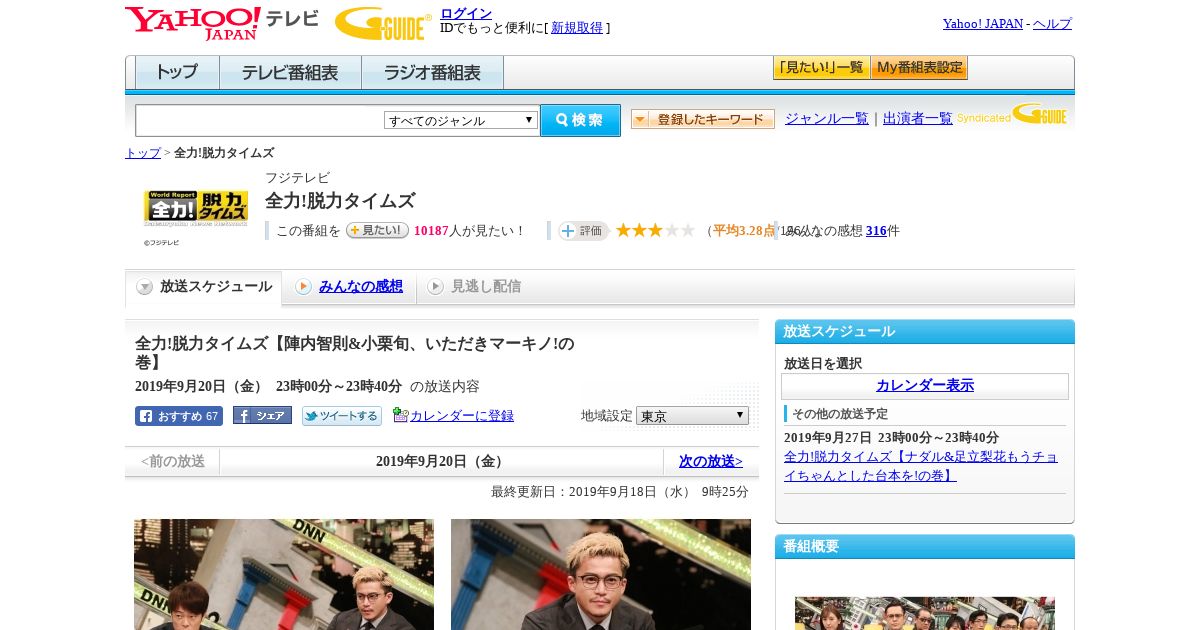The width and height of the screenshot is (1200, 630).
Task: Click the 平均3.28点 average score text
Action: click(x=743, y=231)
